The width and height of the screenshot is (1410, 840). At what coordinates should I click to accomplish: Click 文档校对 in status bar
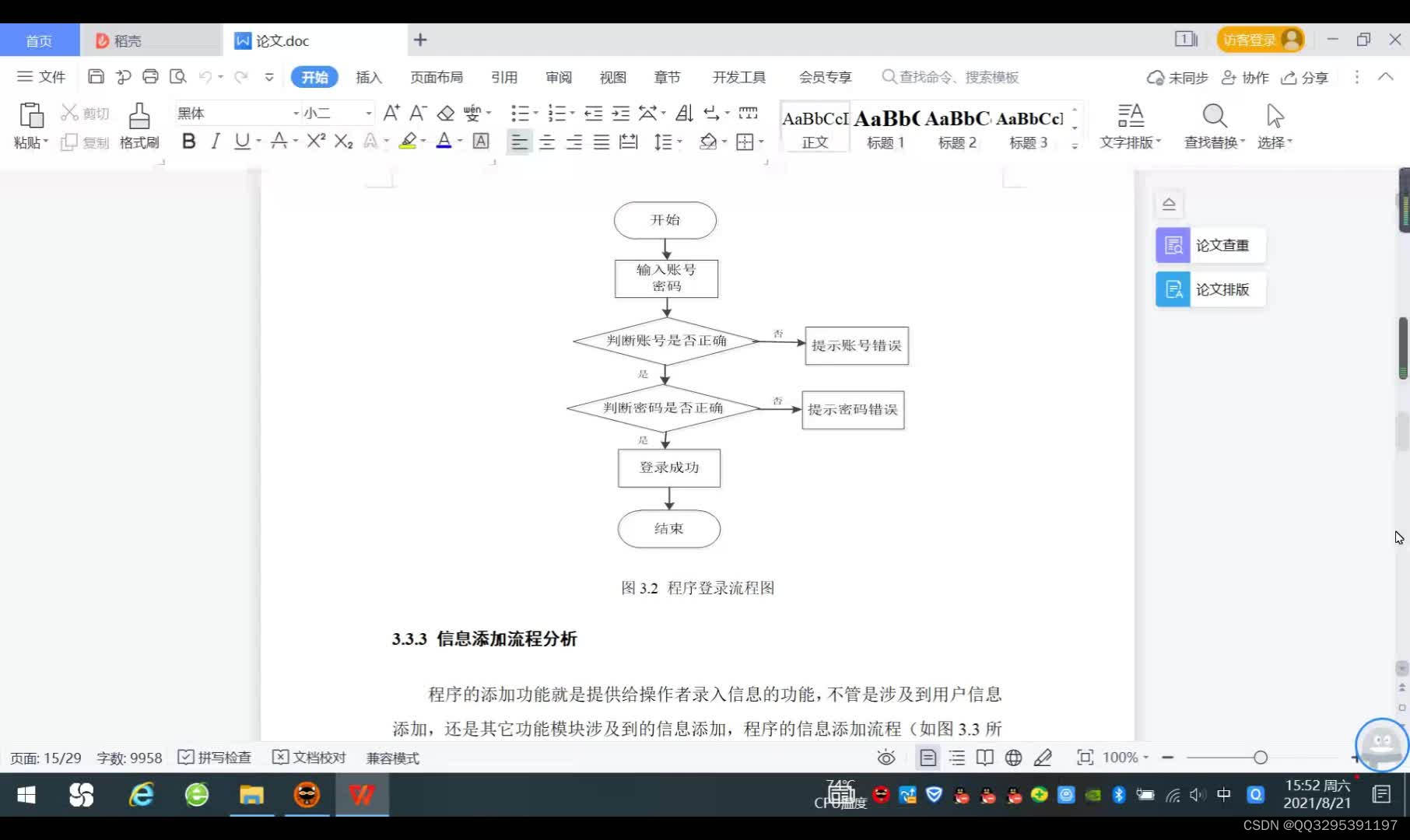(309, 758)
